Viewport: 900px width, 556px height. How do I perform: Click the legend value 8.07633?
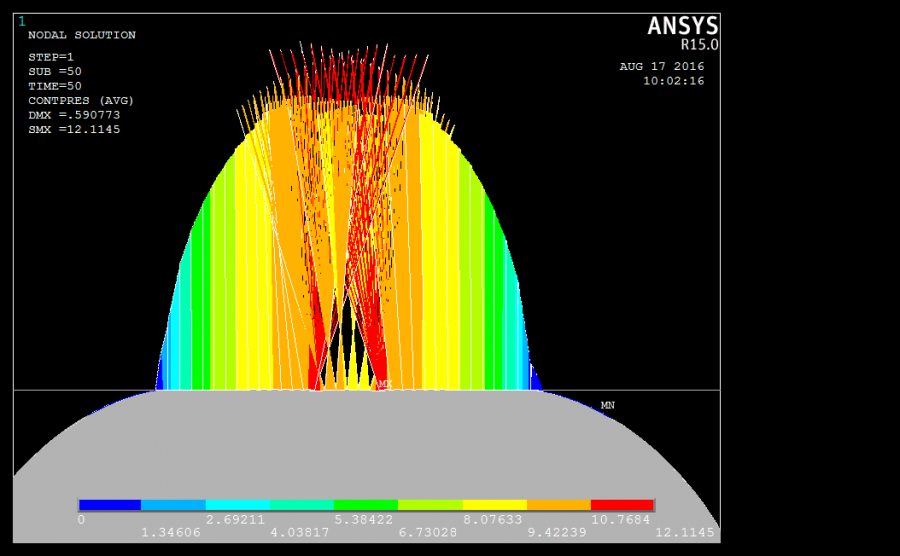coord(493,520)
